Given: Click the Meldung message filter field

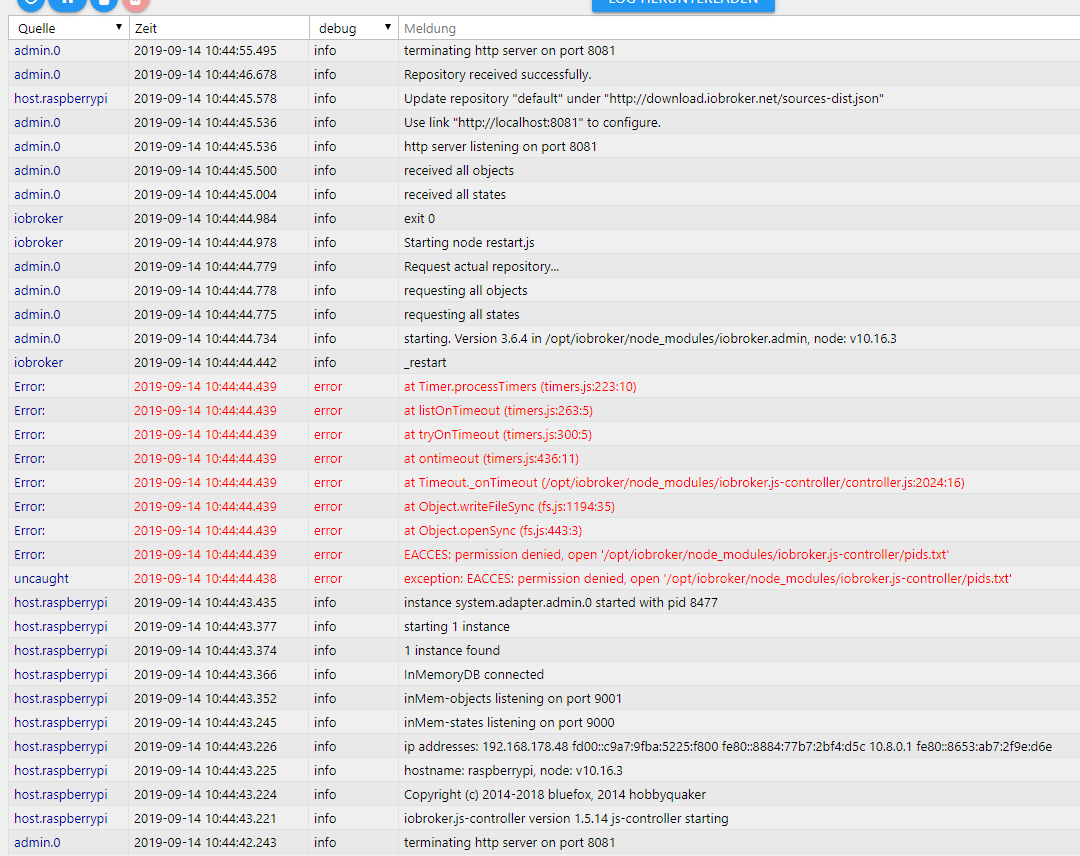Looking at the screenshot, I should tap(739, 28).
